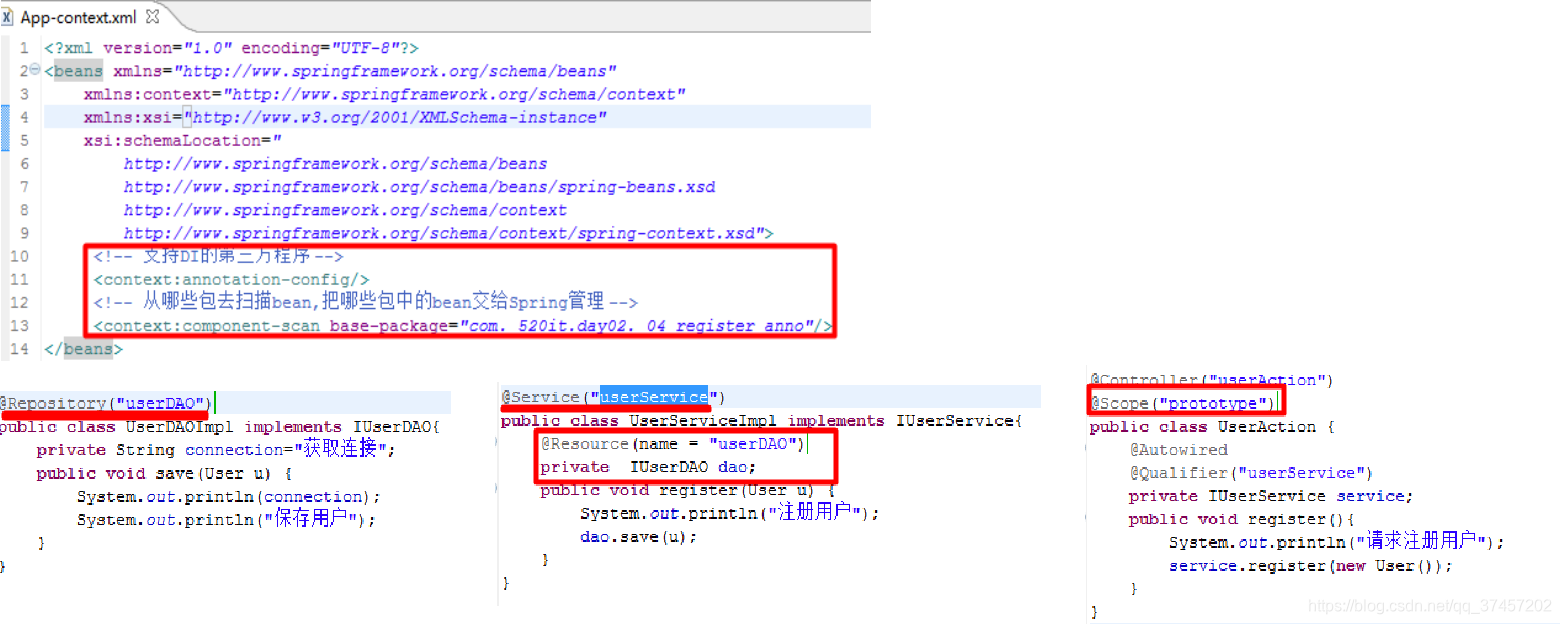Click the @Service annotation above UserServiceImpl
Screen dimensions: 1561x624
(x=545, y=397)
